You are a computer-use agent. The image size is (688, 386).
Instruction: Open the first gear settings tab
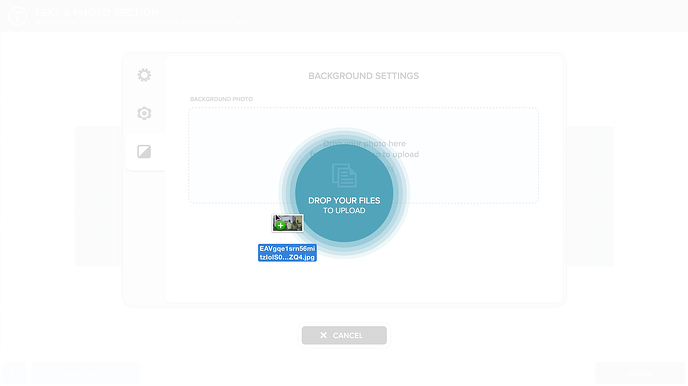tap(144, 75)
